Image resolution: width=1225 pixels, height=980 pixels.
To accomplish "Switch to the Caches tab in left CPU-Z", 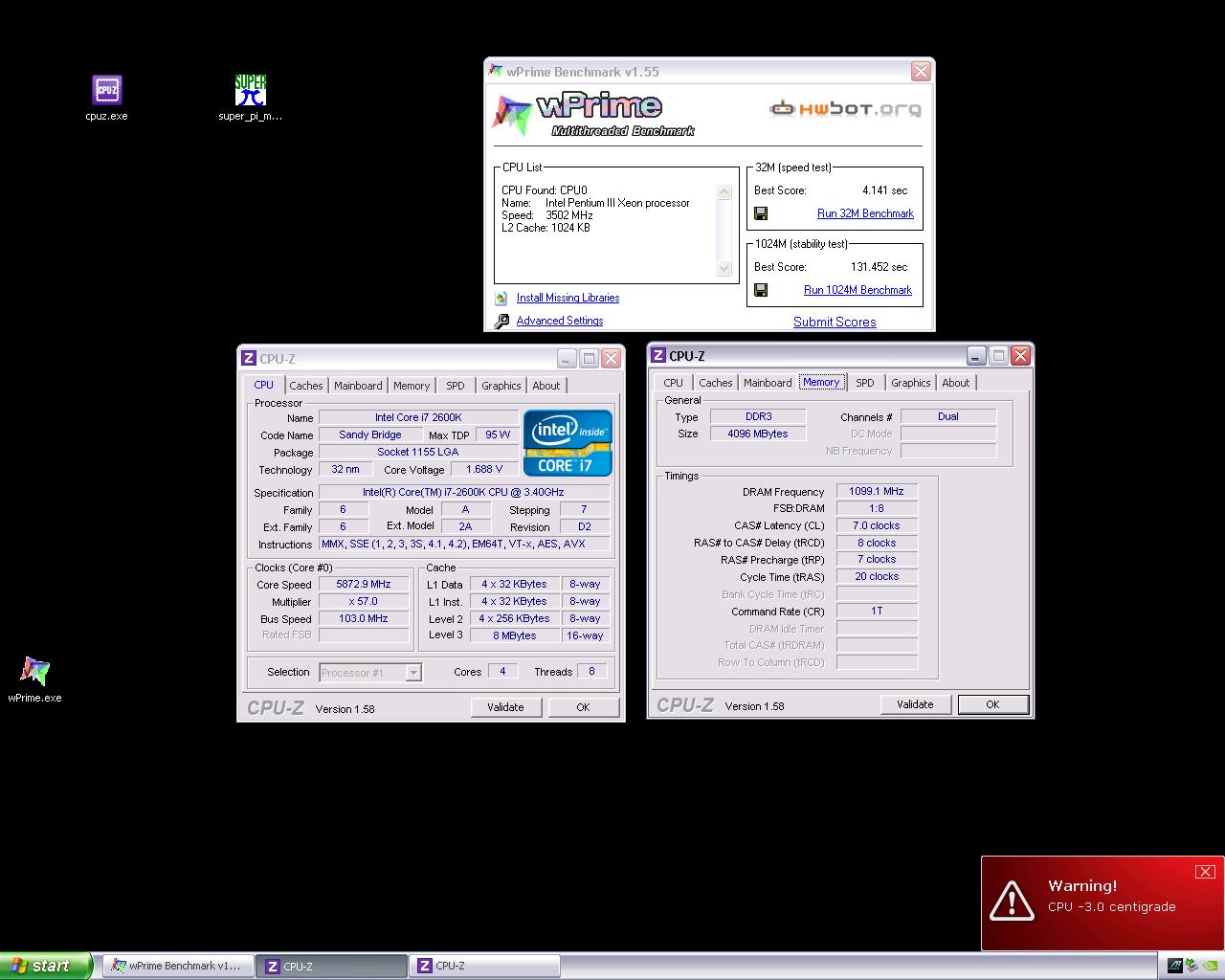I will (x=306, y=386).
